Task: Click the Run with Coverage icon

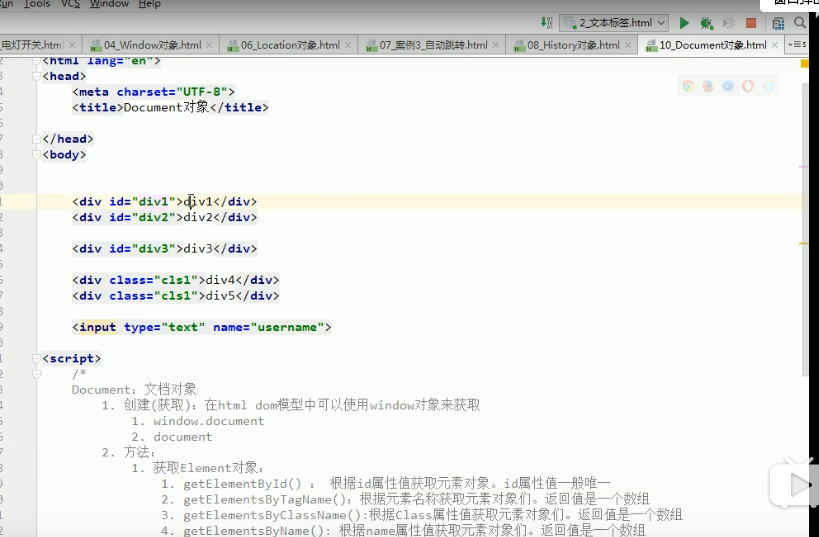Action: click(x=729, y=23)
